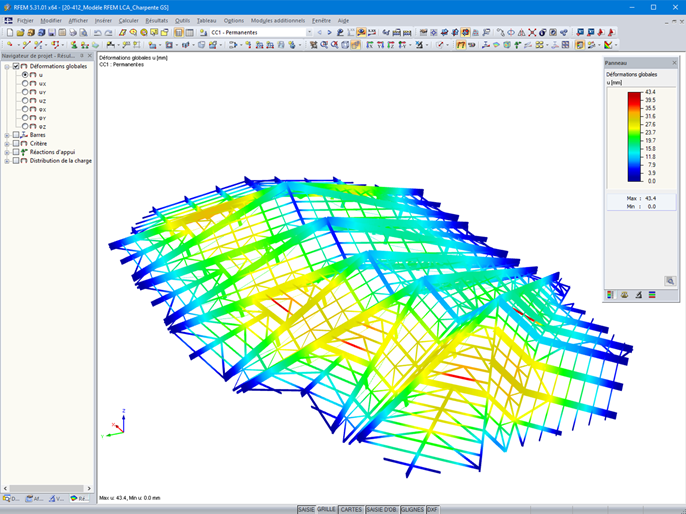Check Distribution de la charge checkbox

[x=16, y=161]
